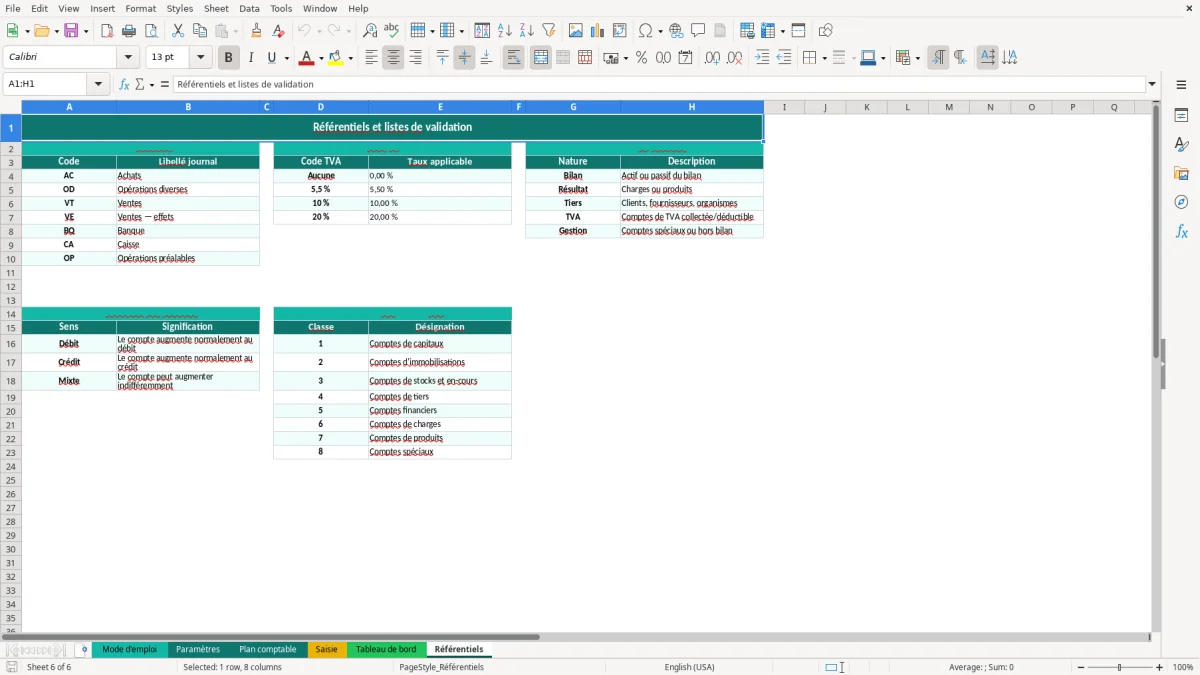Open sidebar Gallery panel
This screenshot has width=1200, height=675.
1181,174
